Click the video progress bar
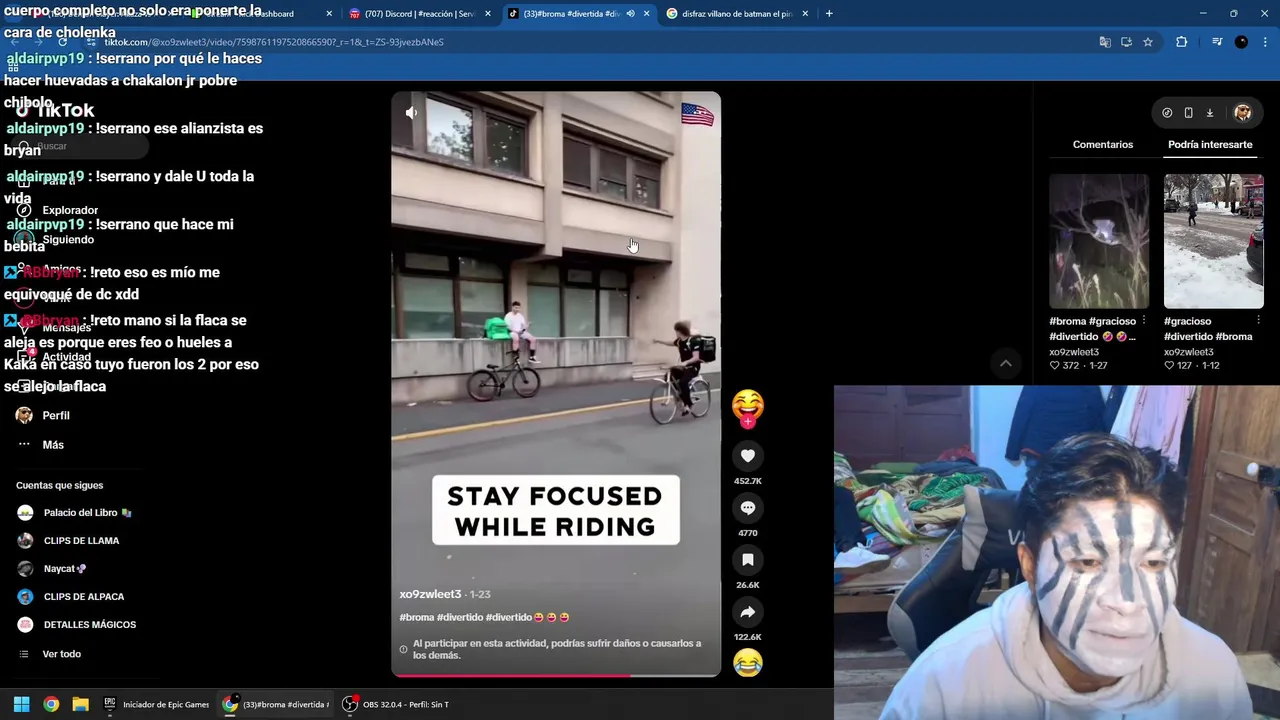 click(555, 675)
